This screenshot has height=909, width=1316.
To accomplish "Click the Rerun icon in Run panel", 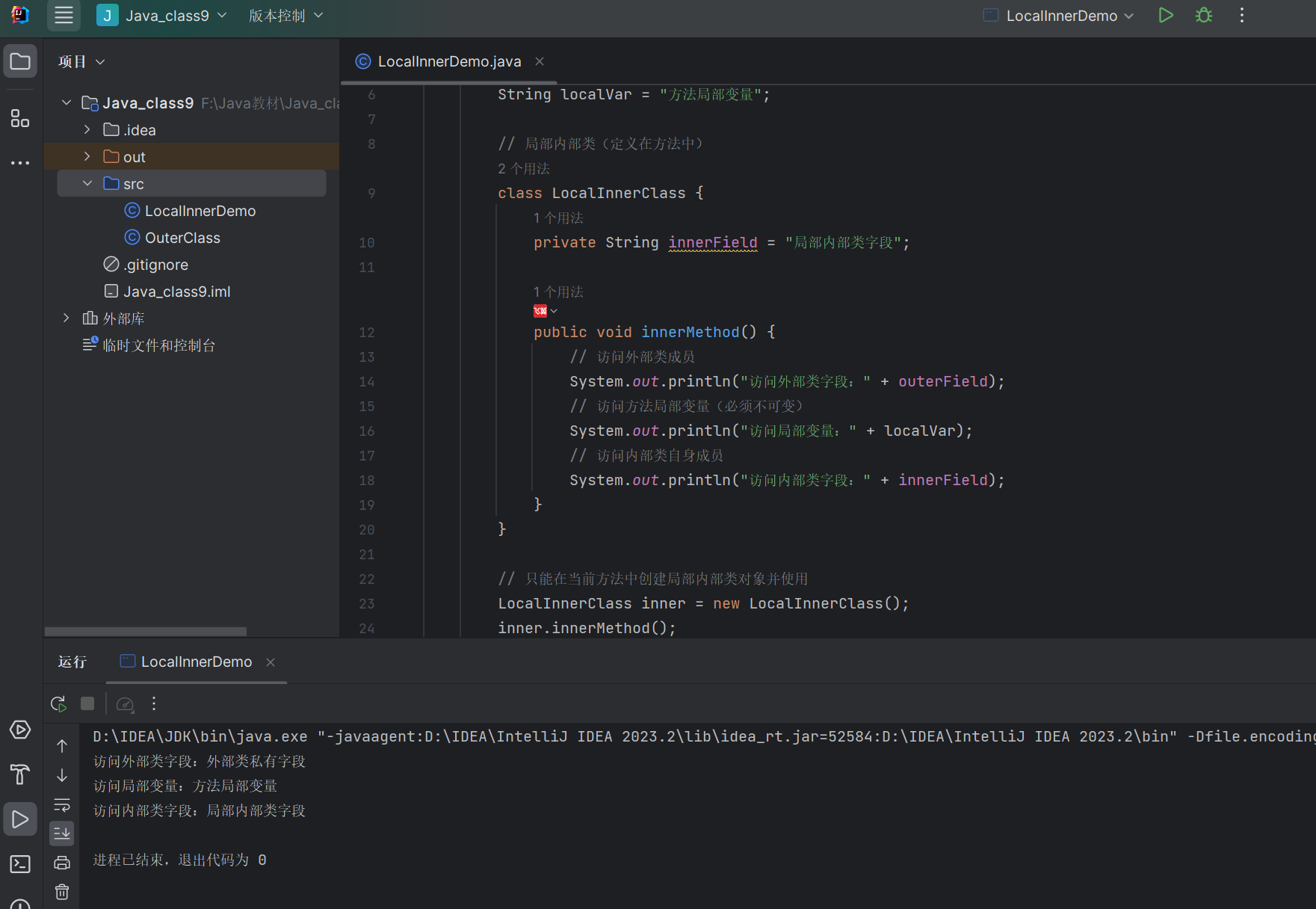I will (x=58, y=703).
